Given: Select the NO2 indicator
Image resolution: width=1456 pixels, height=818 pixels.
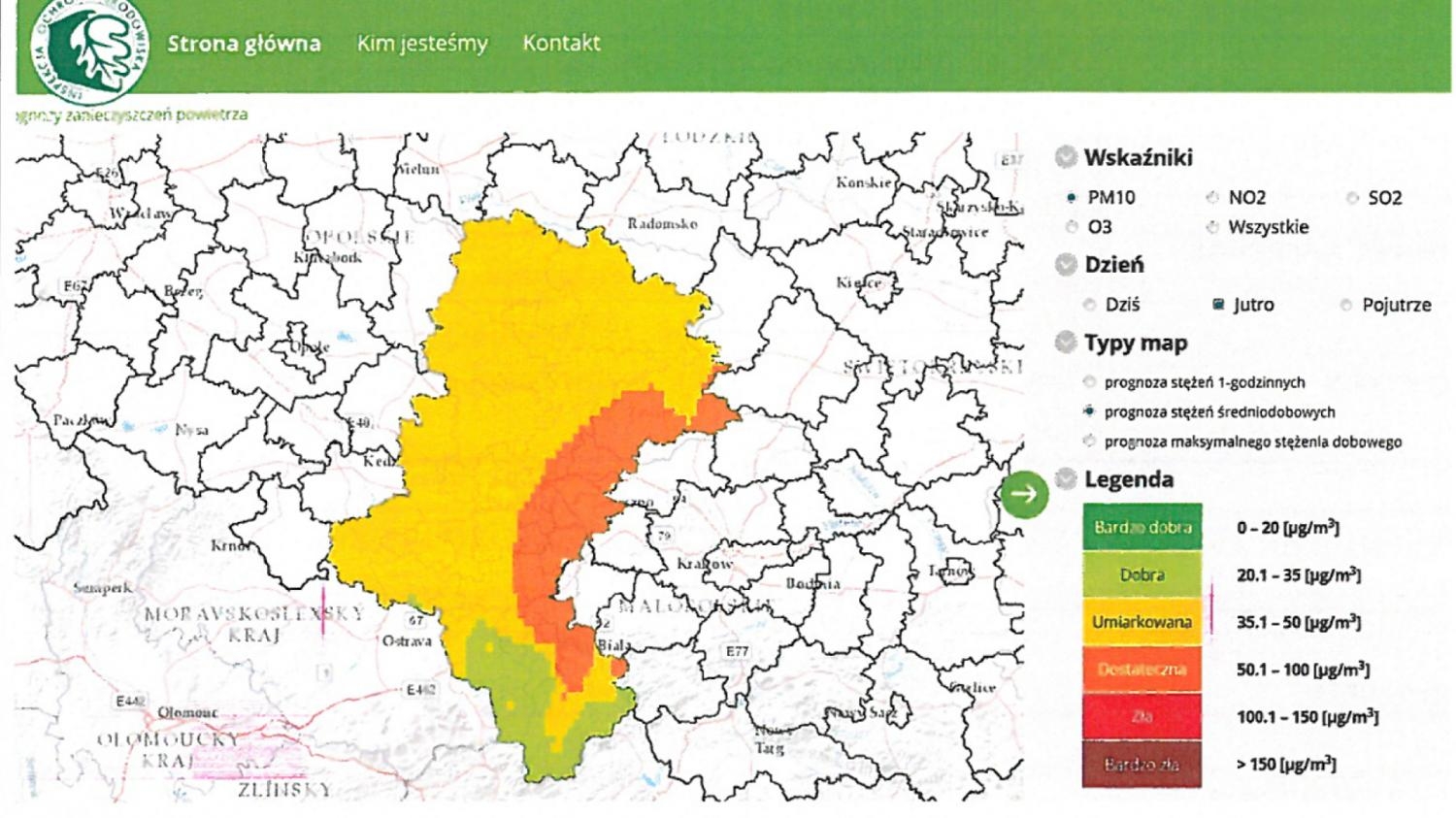Looking at the screenshot, I should pos(1212,198).
